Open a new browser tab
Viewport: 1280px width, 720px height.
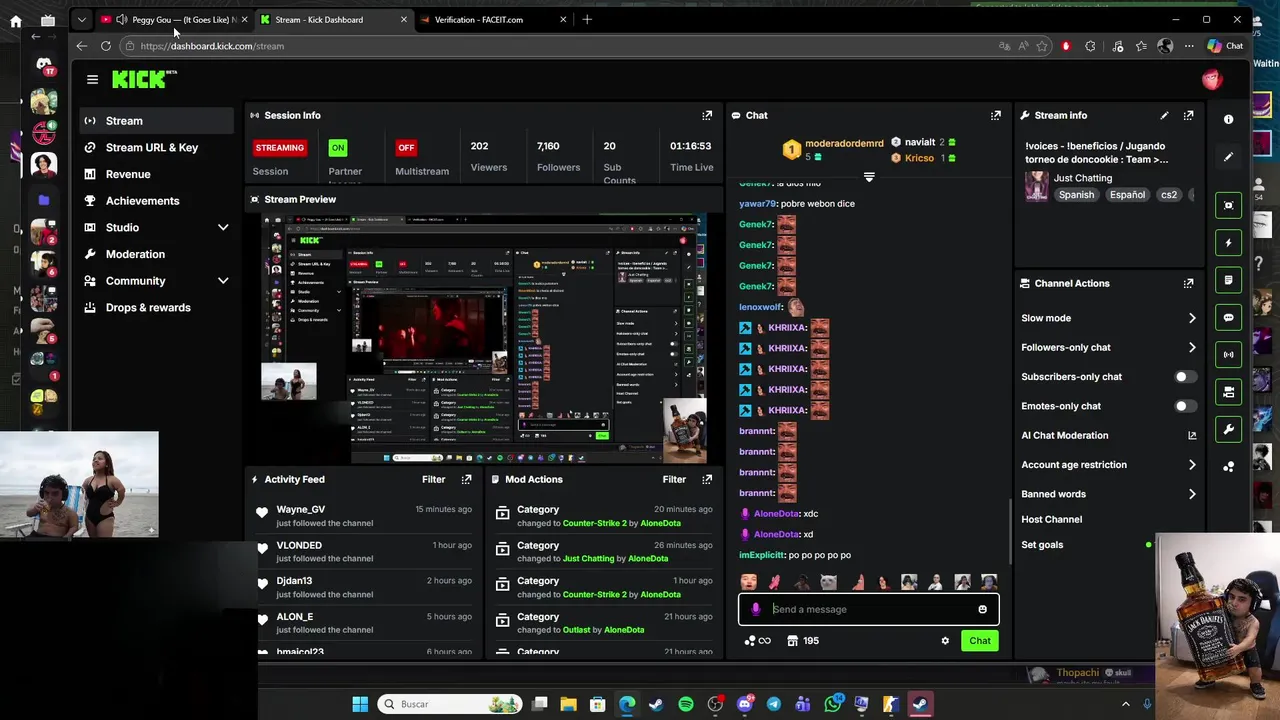click(x=587, y=19)
